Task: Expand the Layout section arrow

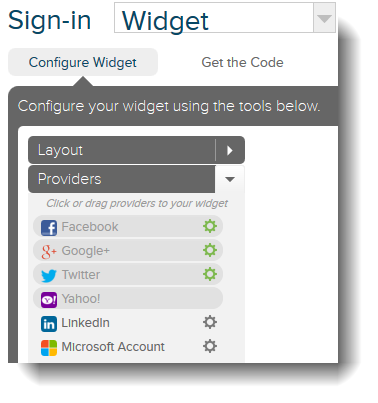Action: [x=230, y=150]
